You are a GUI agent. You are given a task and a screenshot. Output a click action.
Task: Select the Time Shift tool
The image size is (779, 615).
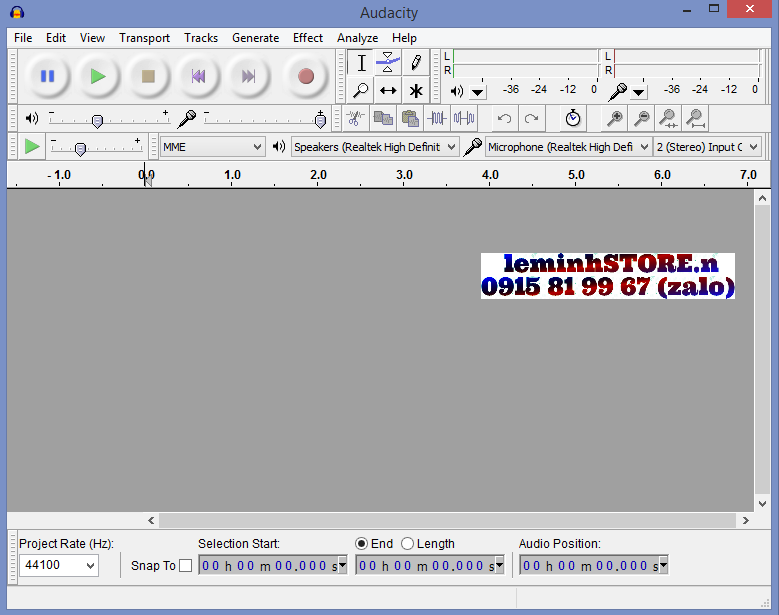388,90
